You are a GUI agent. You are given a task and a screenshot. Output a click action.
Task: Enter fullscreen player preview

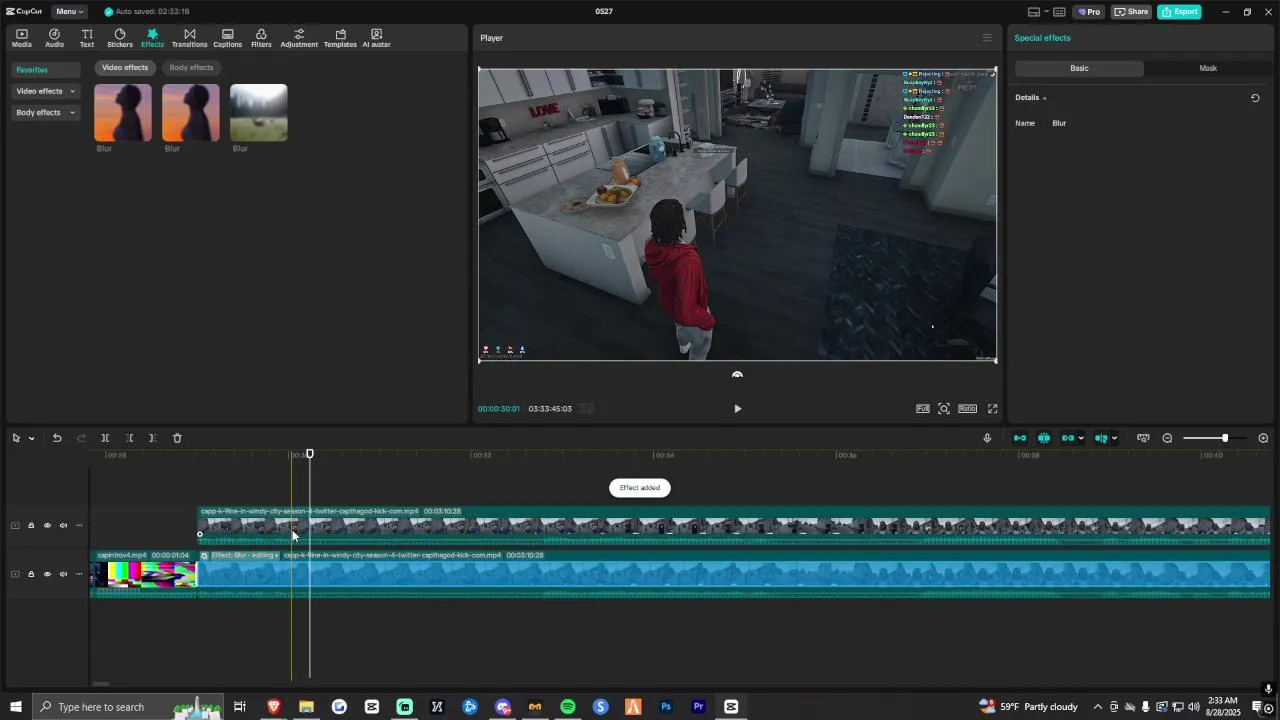pos(993,409)
